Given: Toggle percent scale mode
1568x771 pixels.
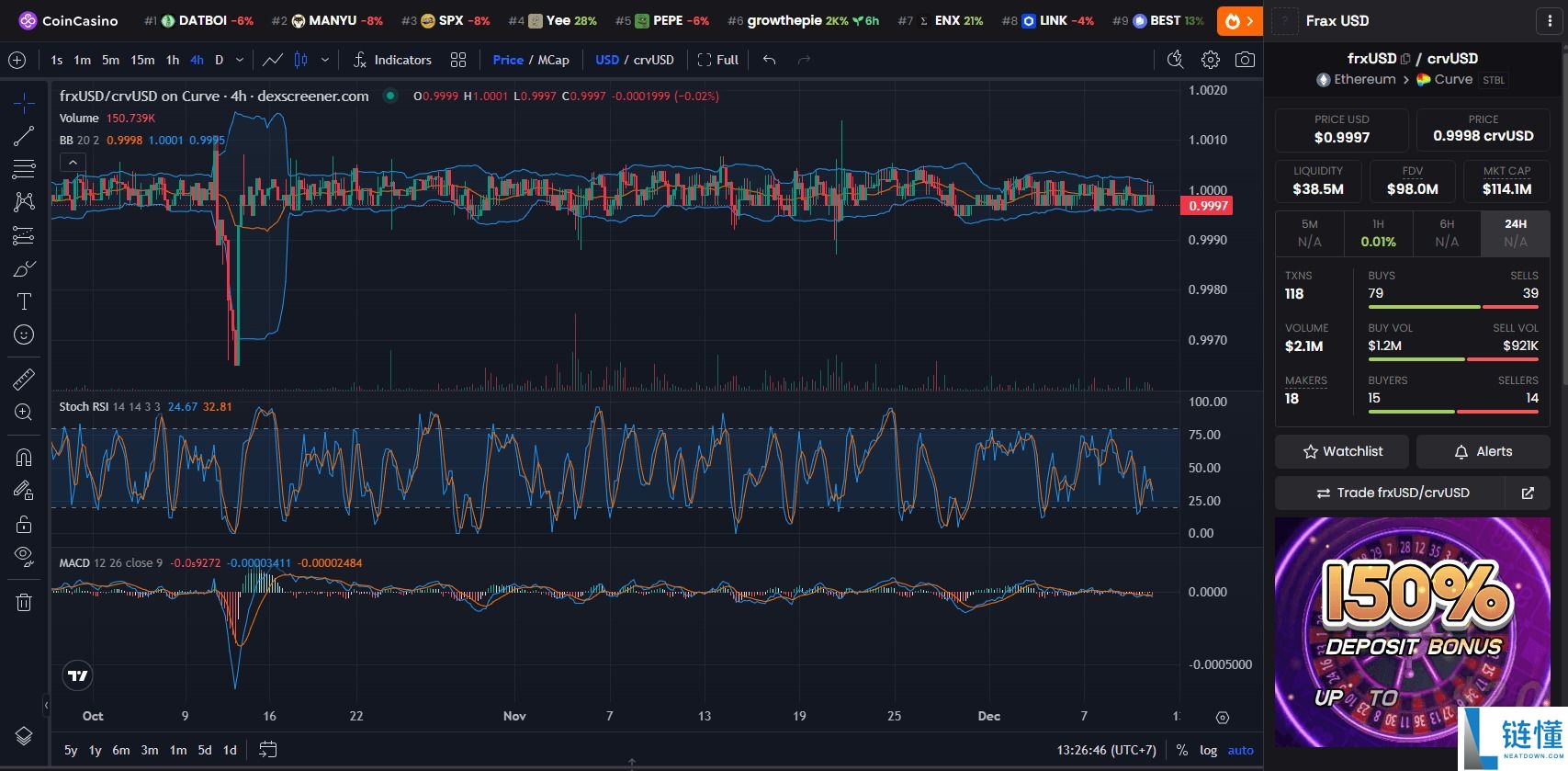Looking at the screenshot, I should [1182, 750].
